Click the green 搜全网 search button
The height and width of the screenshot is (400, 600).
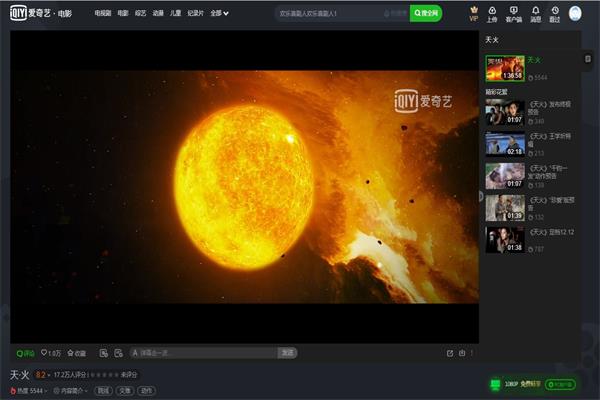(425, 14)
